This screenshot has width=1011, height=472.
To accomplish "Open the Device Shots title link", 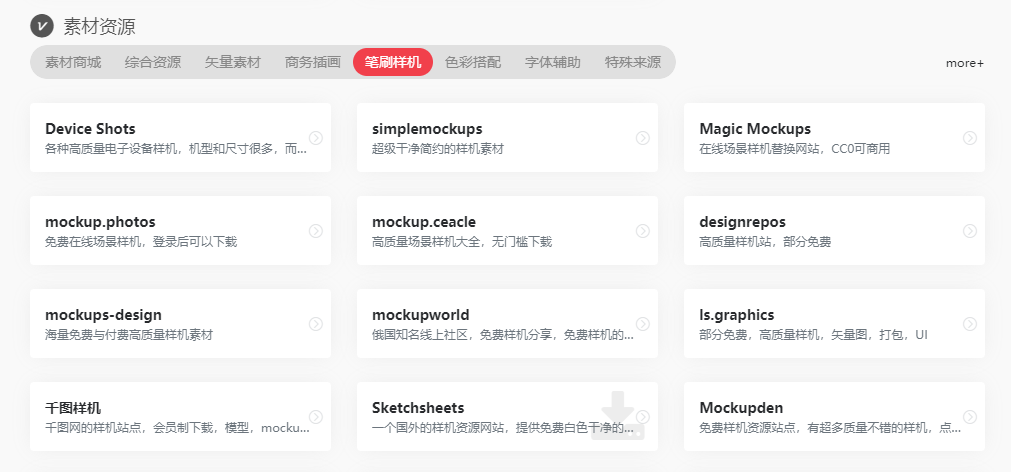I will click(x=90, y=129).
